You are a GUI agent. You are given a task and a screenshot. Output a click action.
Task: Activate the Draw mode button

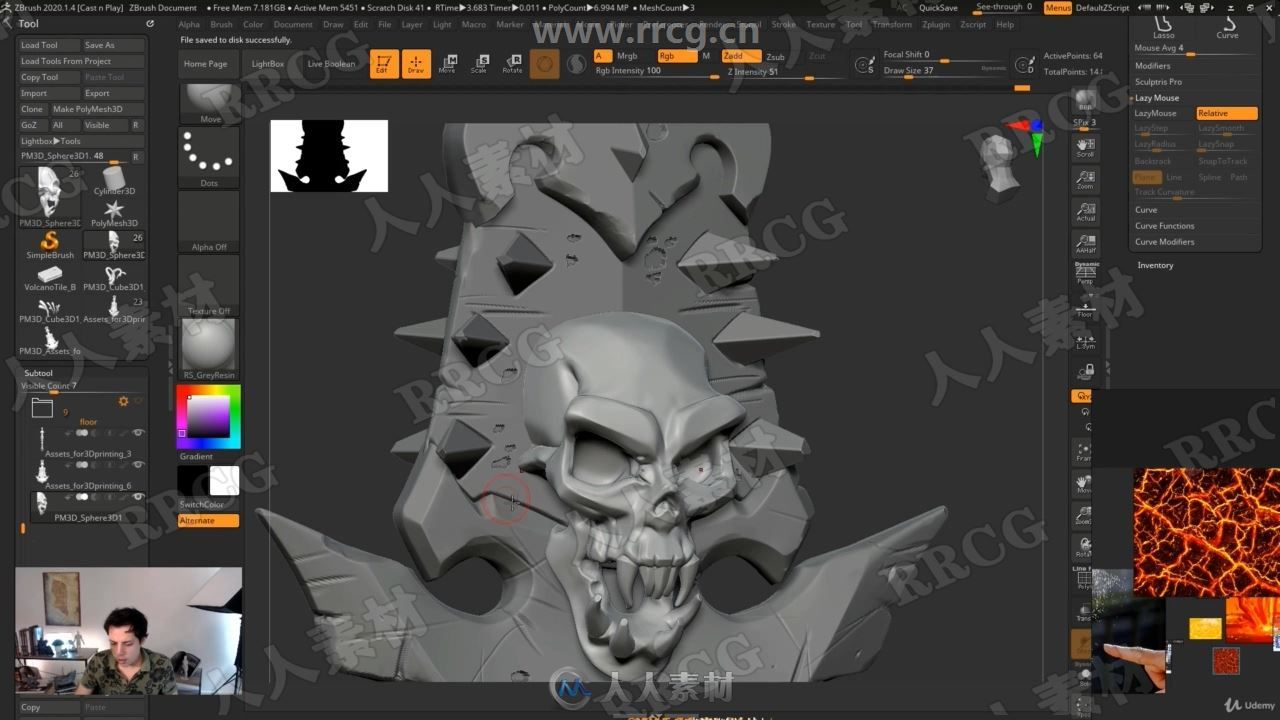[x=416, y=64]
